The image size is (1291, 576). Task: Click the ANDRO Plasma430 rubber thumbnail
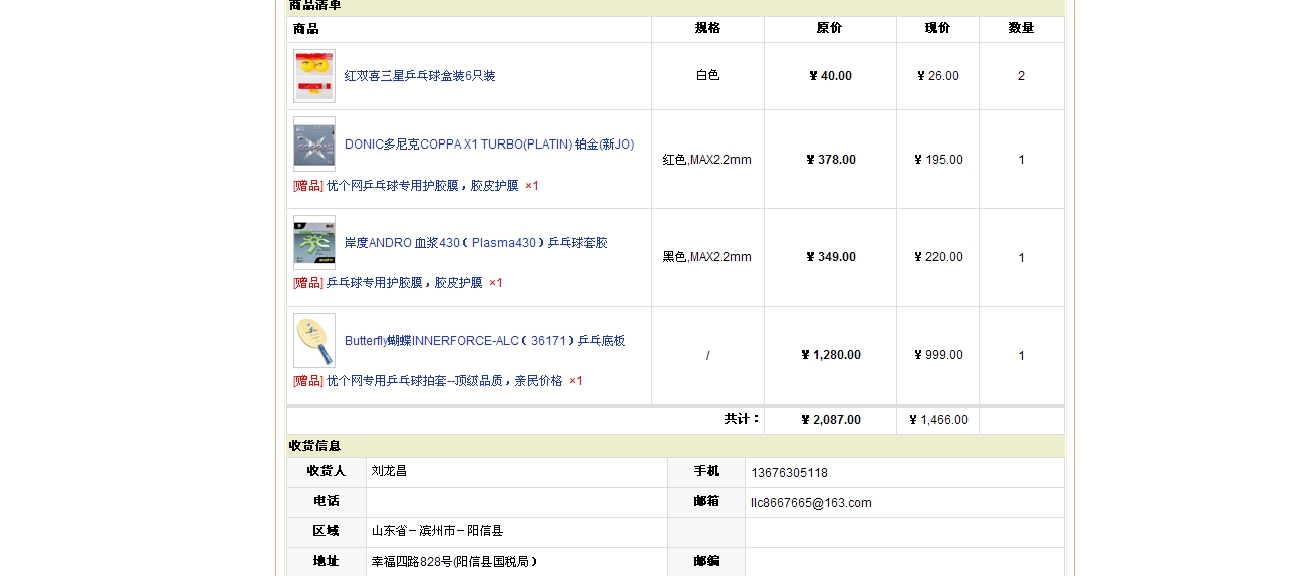point(314,243)
